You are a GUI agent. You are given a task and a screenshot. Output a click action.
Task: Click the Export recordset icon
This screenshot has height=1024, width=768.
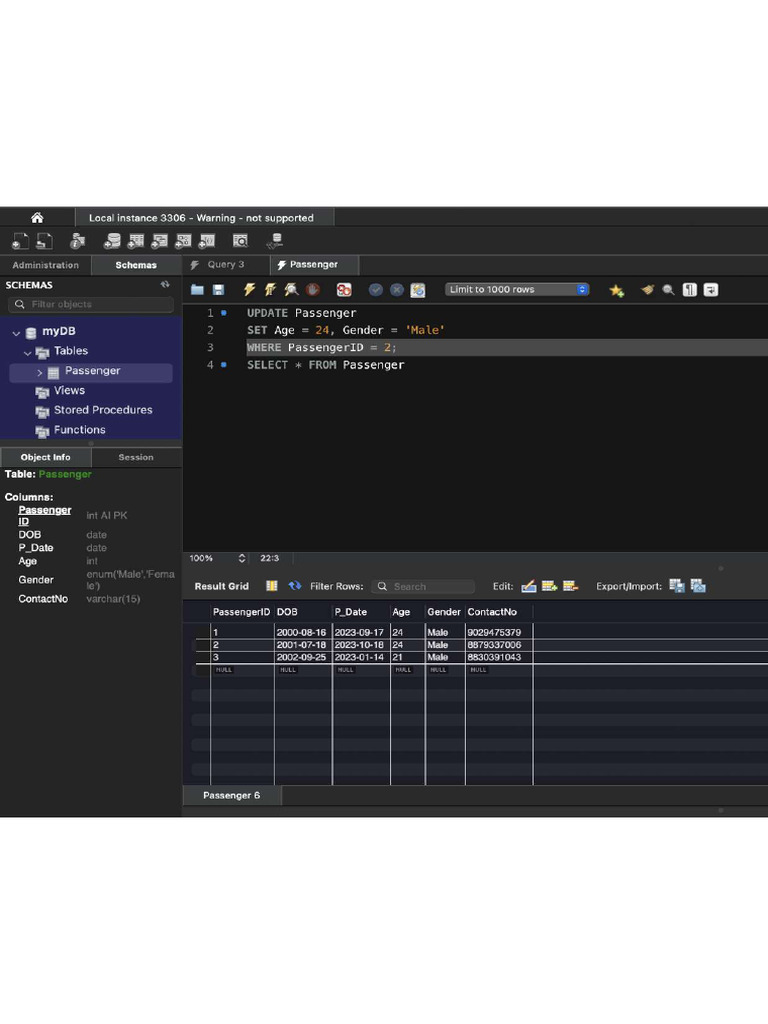(676, 586)
